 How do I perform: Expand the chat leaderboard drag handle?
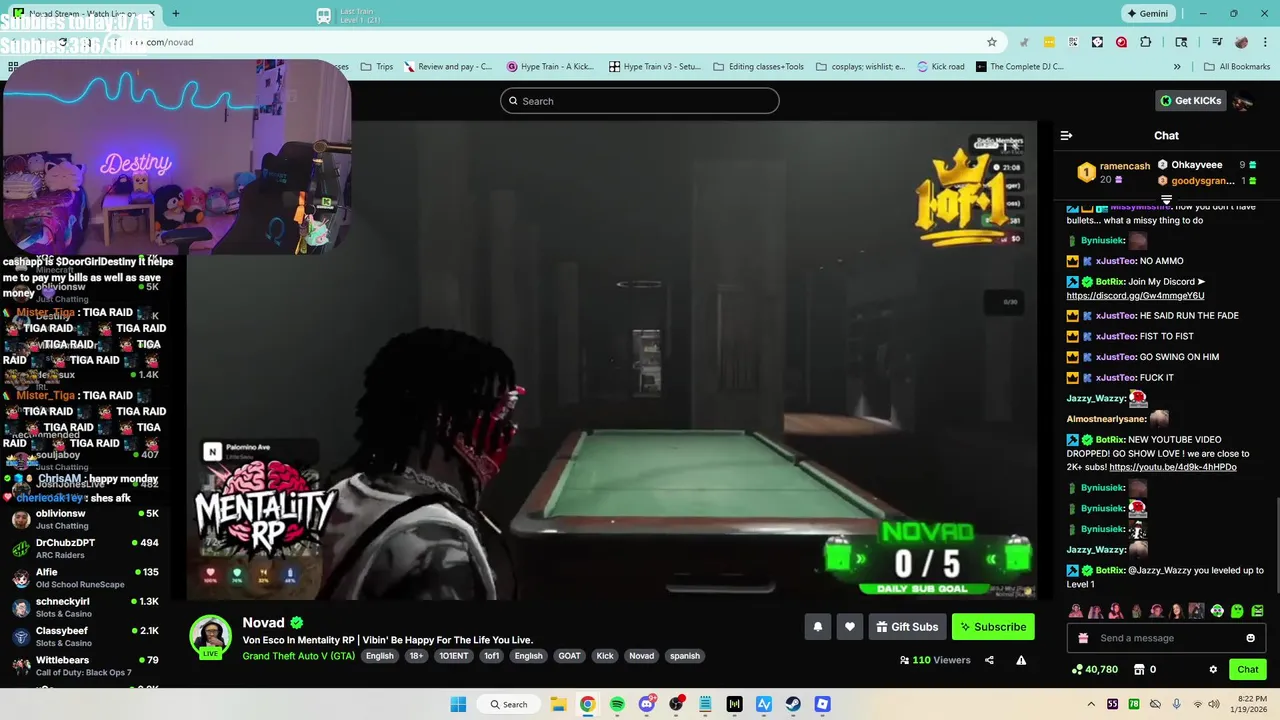1166,200
